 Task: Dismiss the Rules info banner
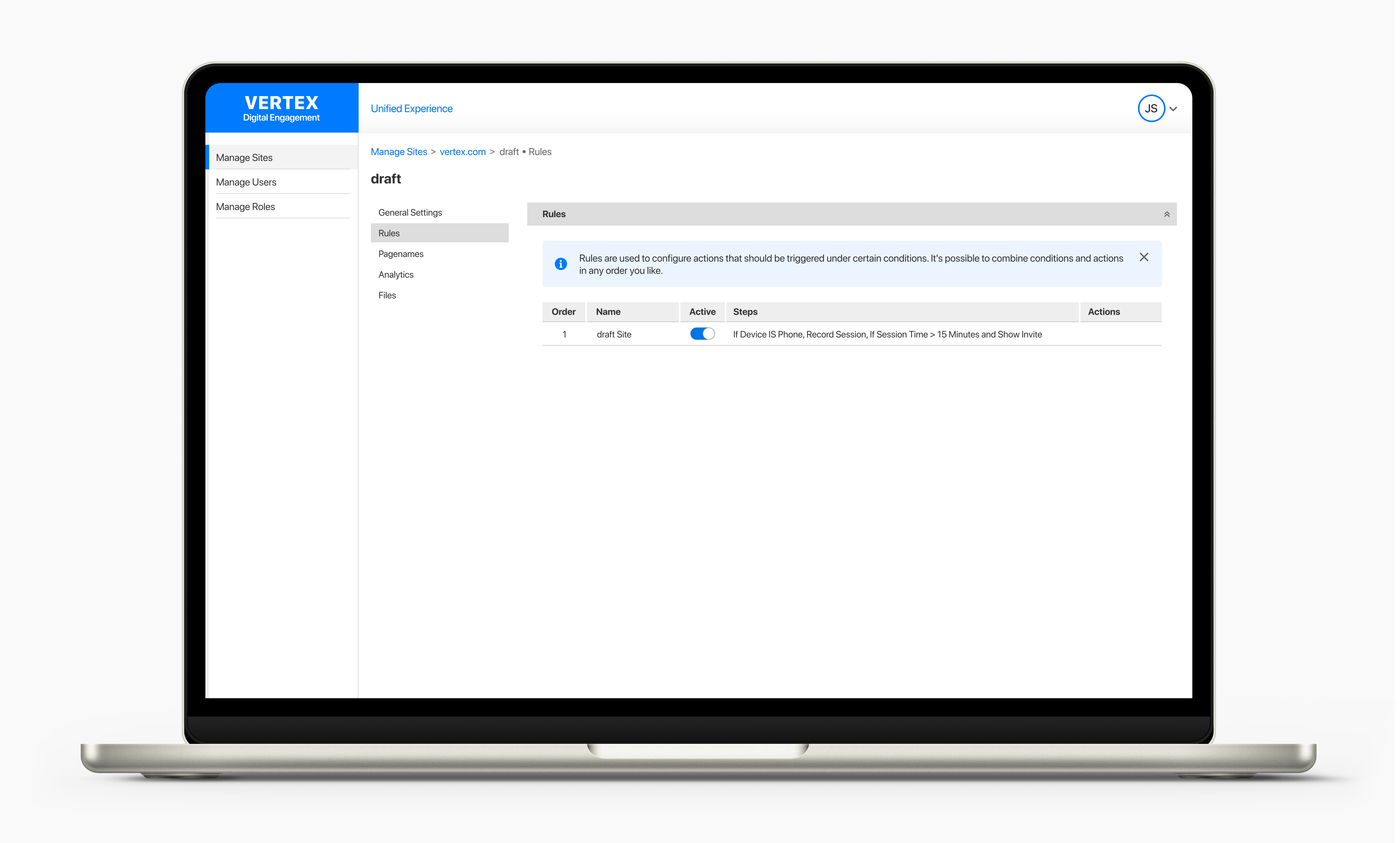[1144, 257]
